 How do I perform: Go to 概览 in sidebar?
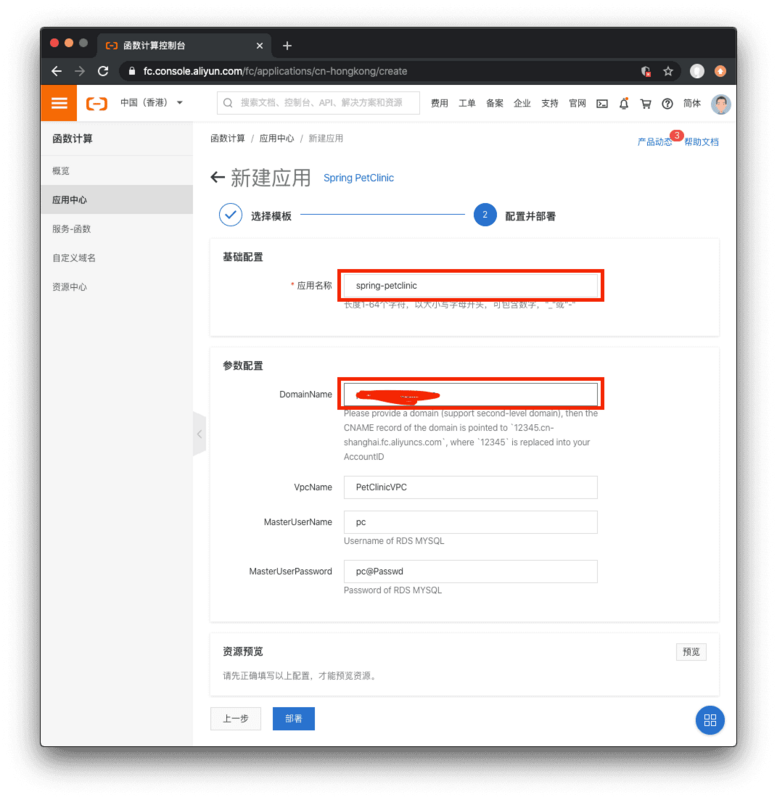(x=117, y=171)
